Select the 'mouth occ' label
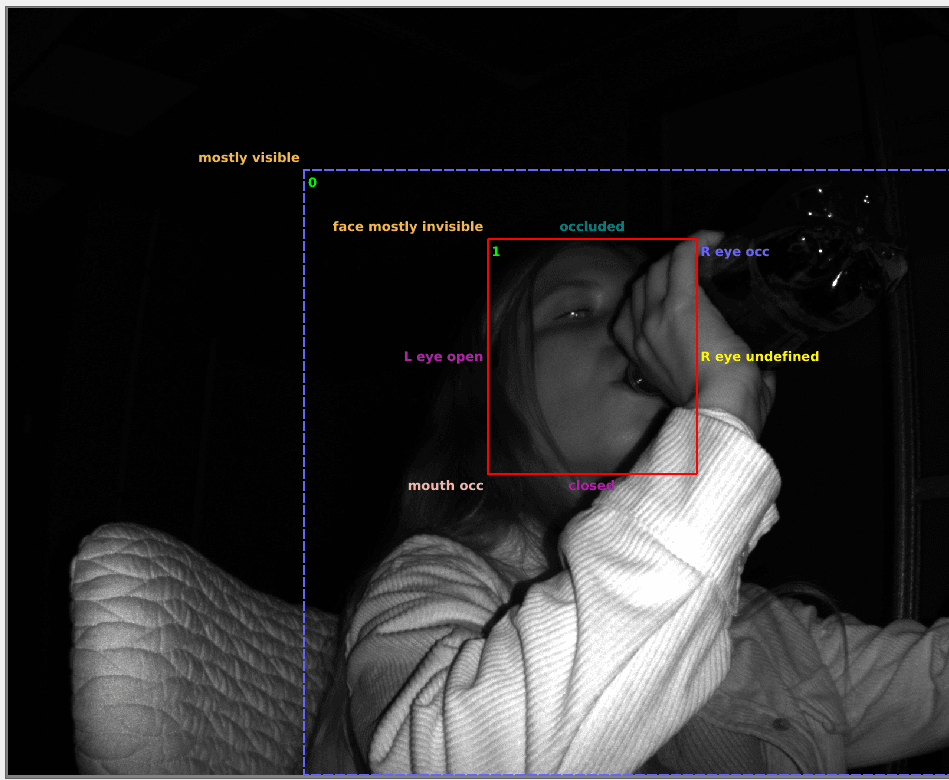The width and height of the screenshot is (949, 780). tap(445, 485)
